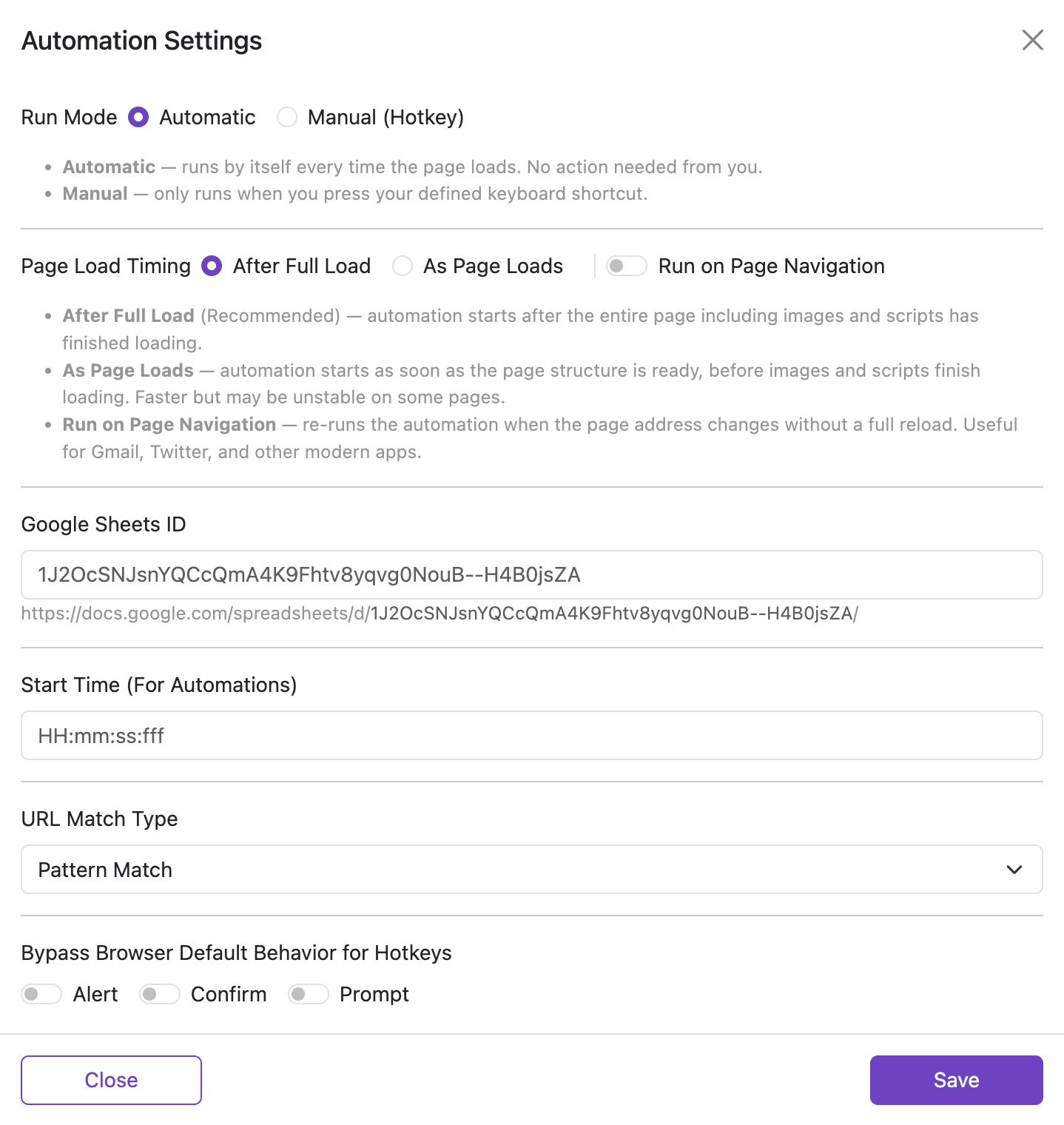Click the After Full Load label
Screen dimensions: 1064x1125
tap(302, 266)
